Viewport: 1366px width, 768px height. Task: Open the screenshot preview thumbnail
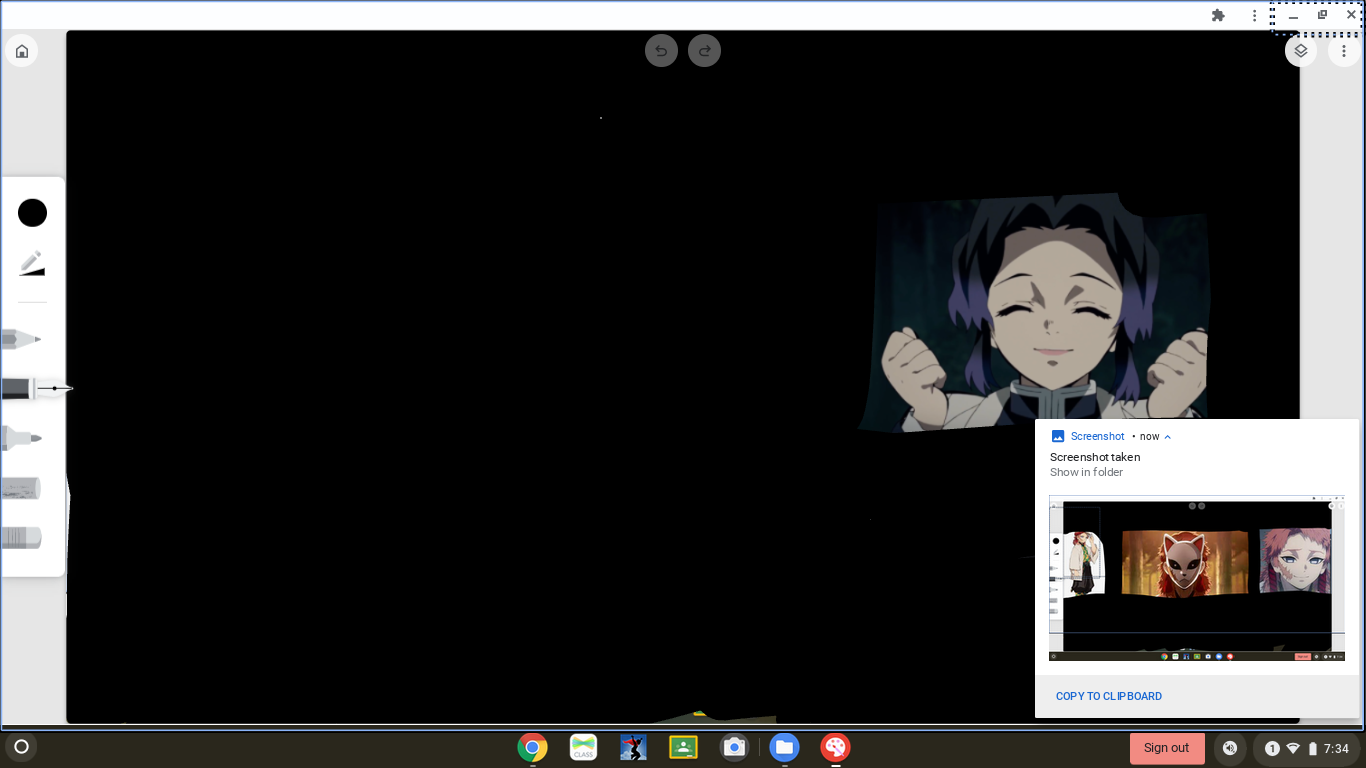(x=1197, y=578)
